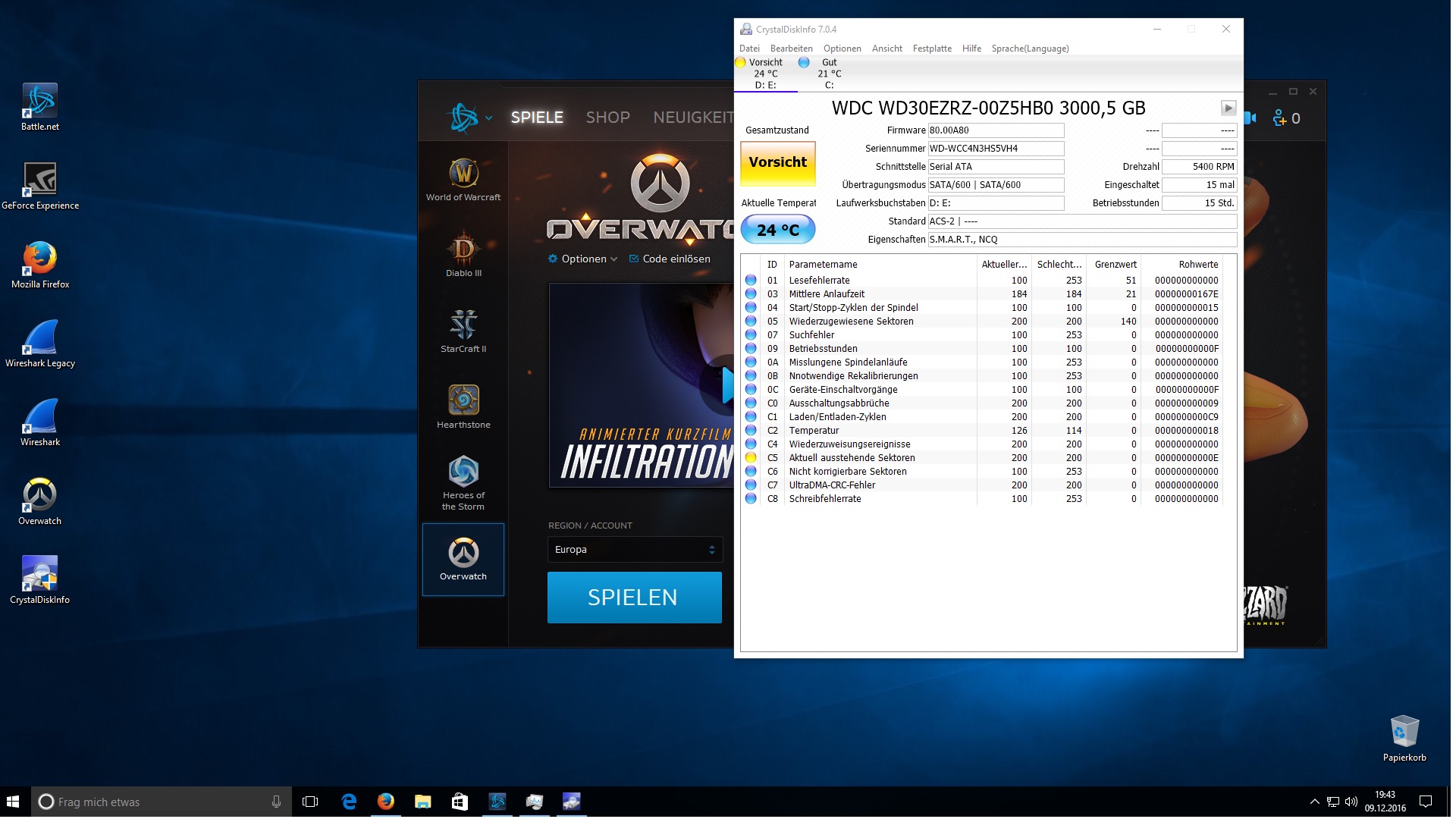Switch to the SPIELE tab in Battle.net

coord(537,118)
